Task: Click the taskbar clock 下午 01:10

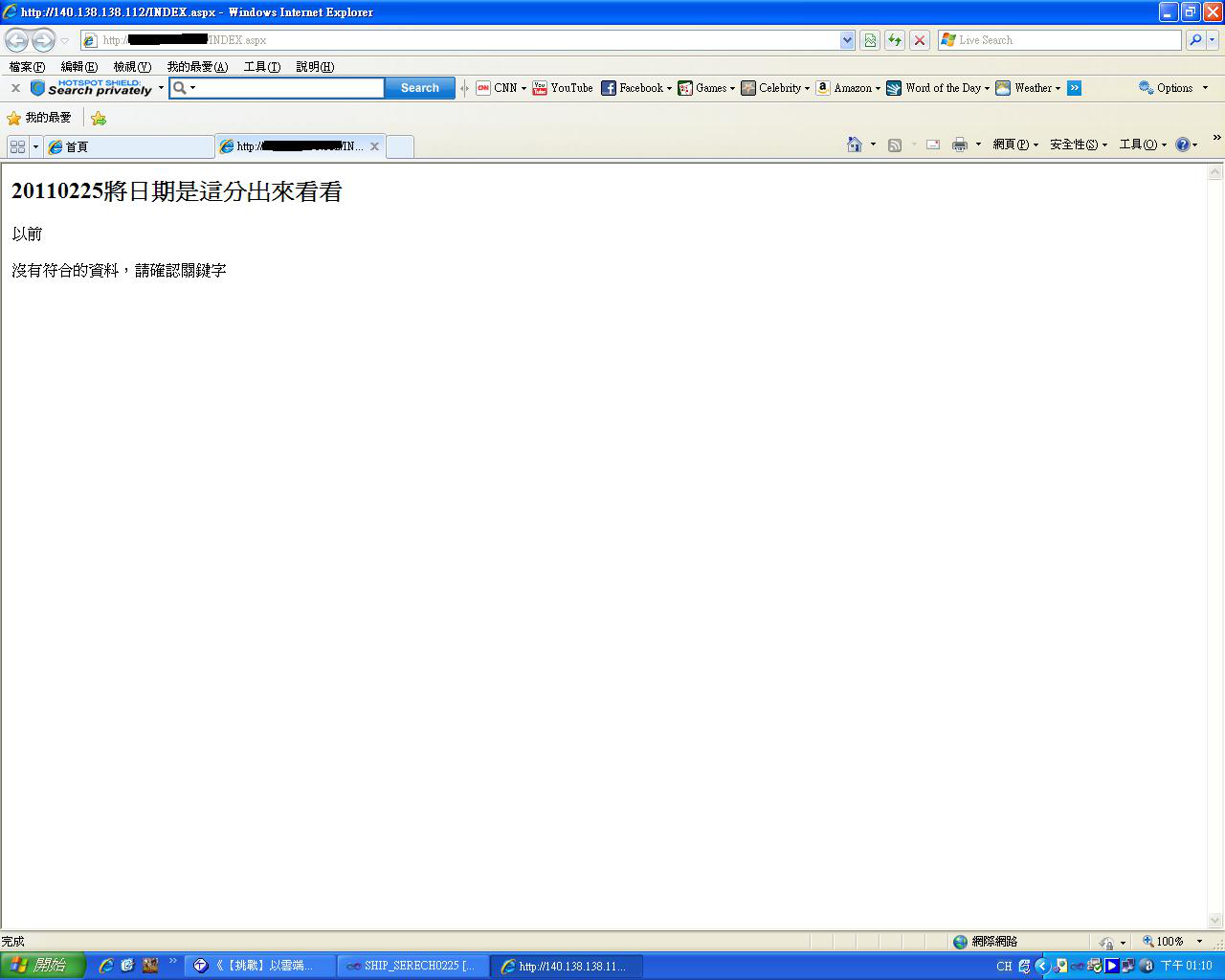Action: tap(1186, 967)
